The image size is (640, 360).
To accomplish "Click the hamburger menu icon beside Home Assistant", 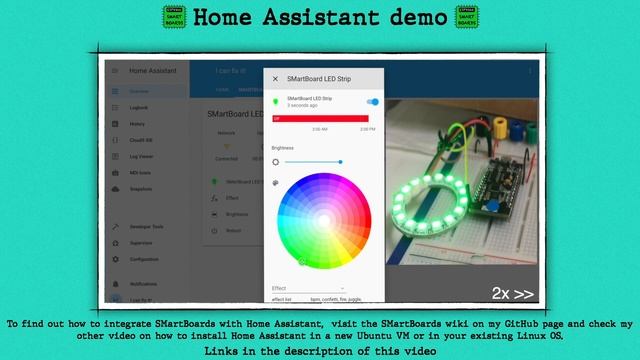I will click(115, 71).
